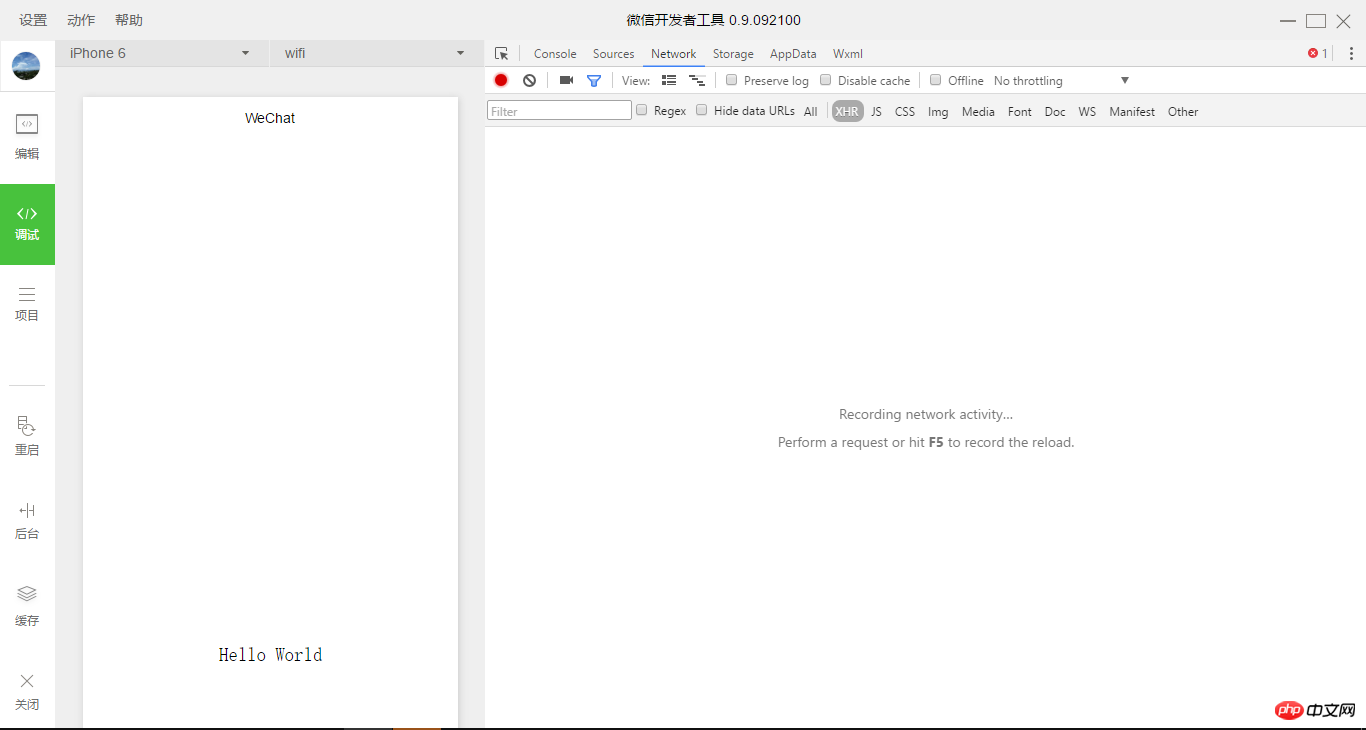The image size is (1366, 730).
Task: Minimize the developer tools window
Action: (1288, 21)
